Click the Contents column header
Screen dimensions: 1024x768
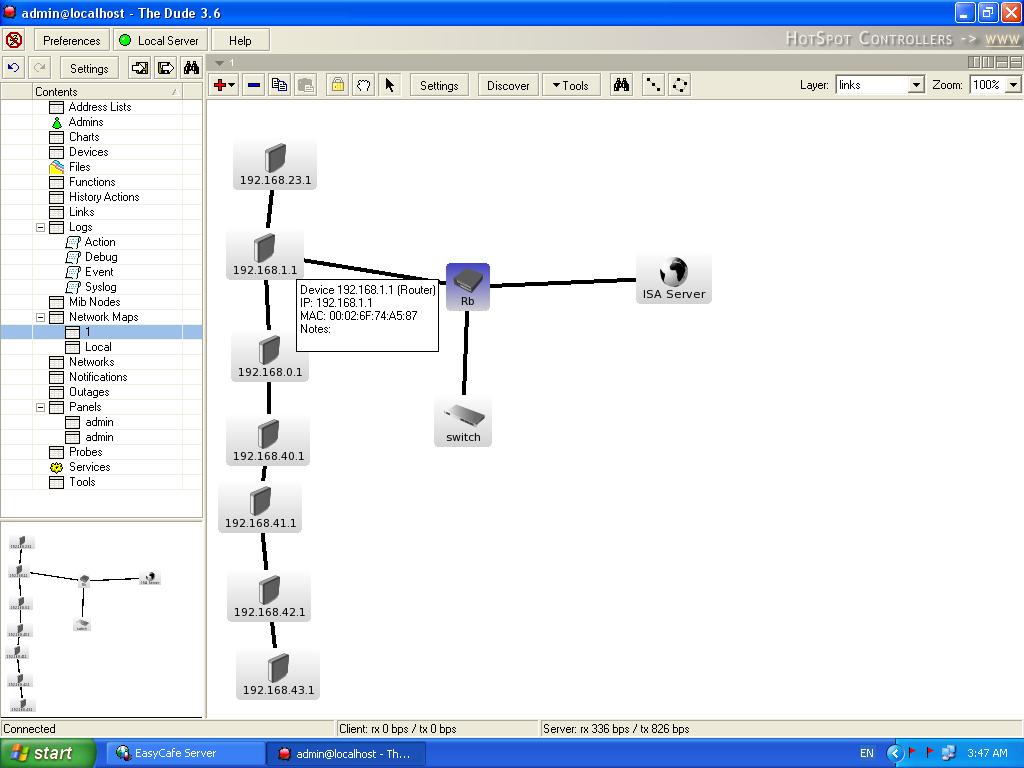click(108, 91)
